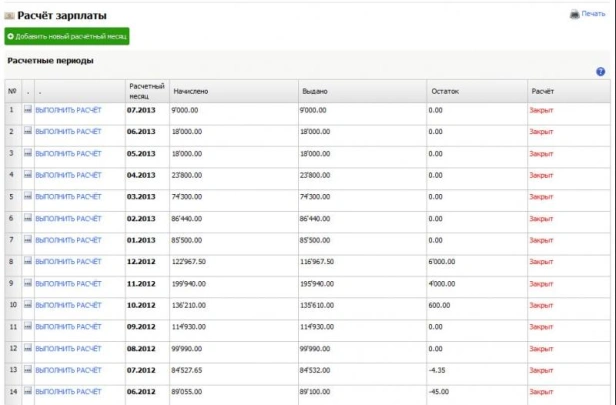Screen dimensions: 616x405
Task: Open help via the blue question mark icon
Action: (600, 72)
